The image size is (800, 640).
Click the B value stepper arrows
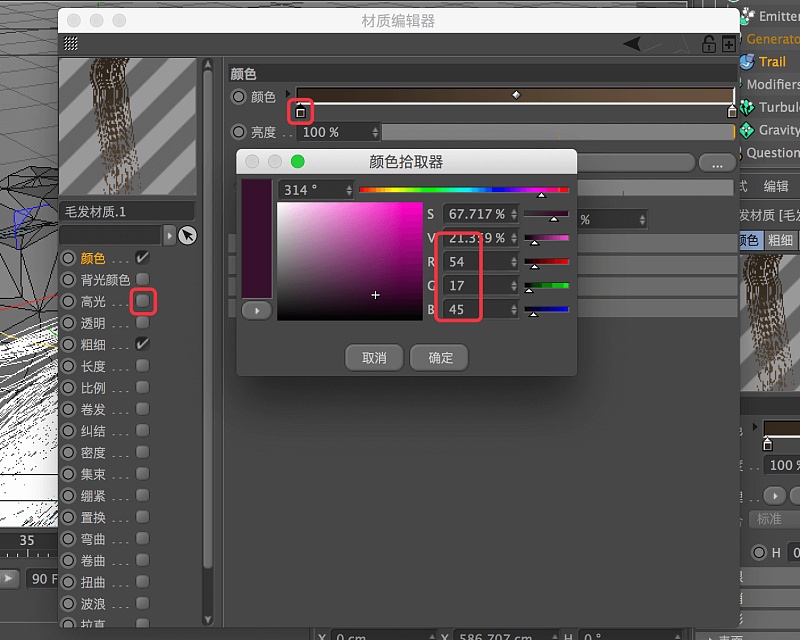click(x=514, y=309)
